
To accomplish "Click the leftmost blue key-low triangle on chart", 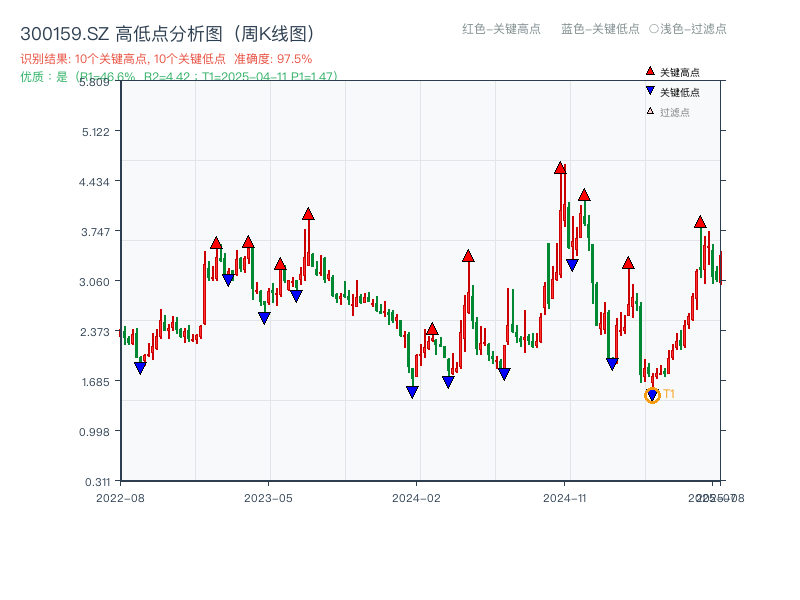I will tap(141, 368).
